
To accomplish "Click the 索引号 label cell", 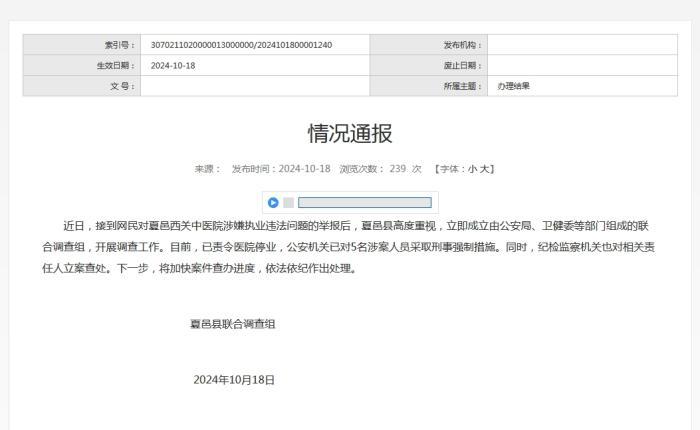I will [82, 45].
